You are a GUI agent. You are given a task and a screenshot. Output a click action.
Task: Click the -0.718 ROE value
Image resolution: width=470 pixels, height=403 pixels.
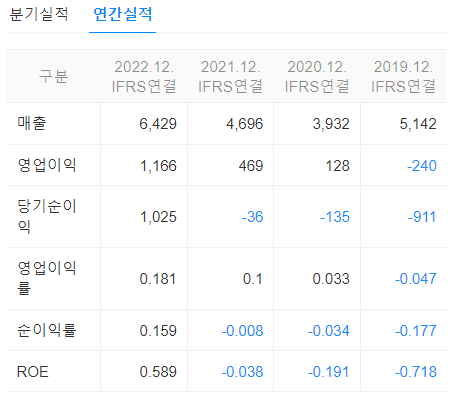click(416, 372)
